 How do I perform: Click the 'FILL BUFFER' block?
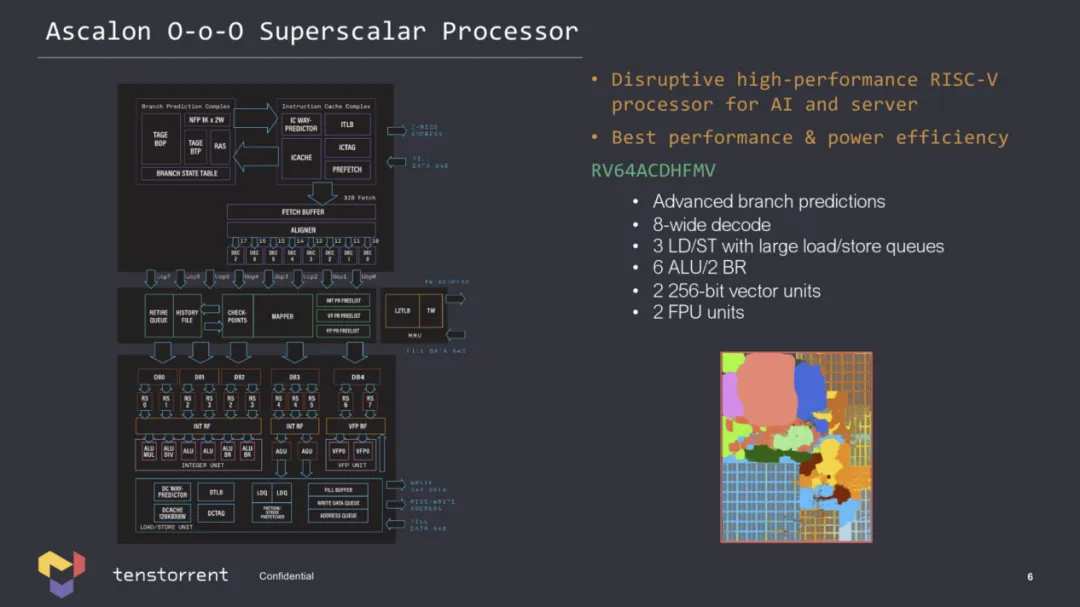(338, 491)
